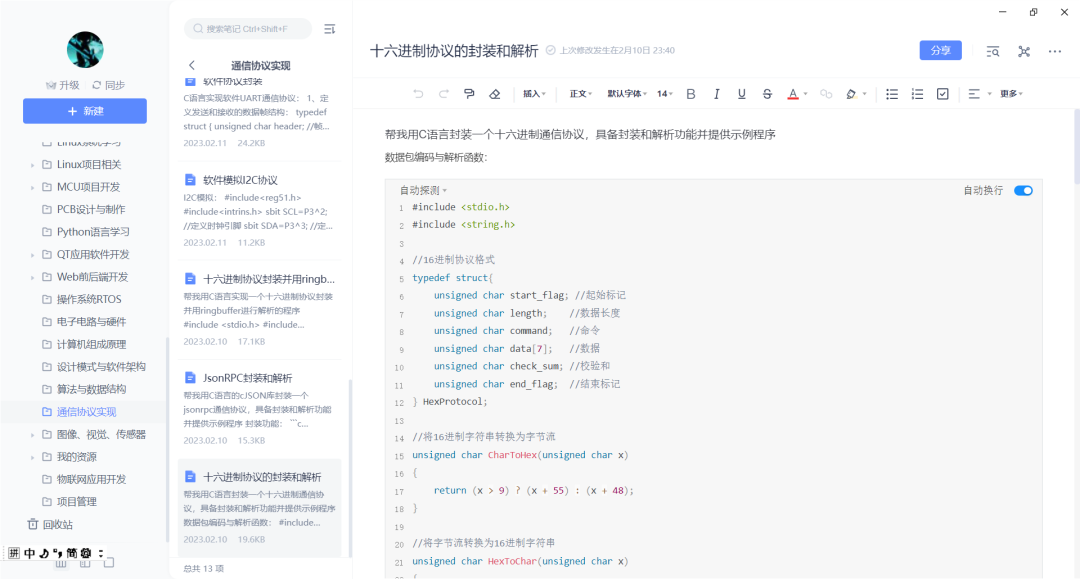Insert a bulleted list
Screen dimensions: 1080x579
(892, 94)
